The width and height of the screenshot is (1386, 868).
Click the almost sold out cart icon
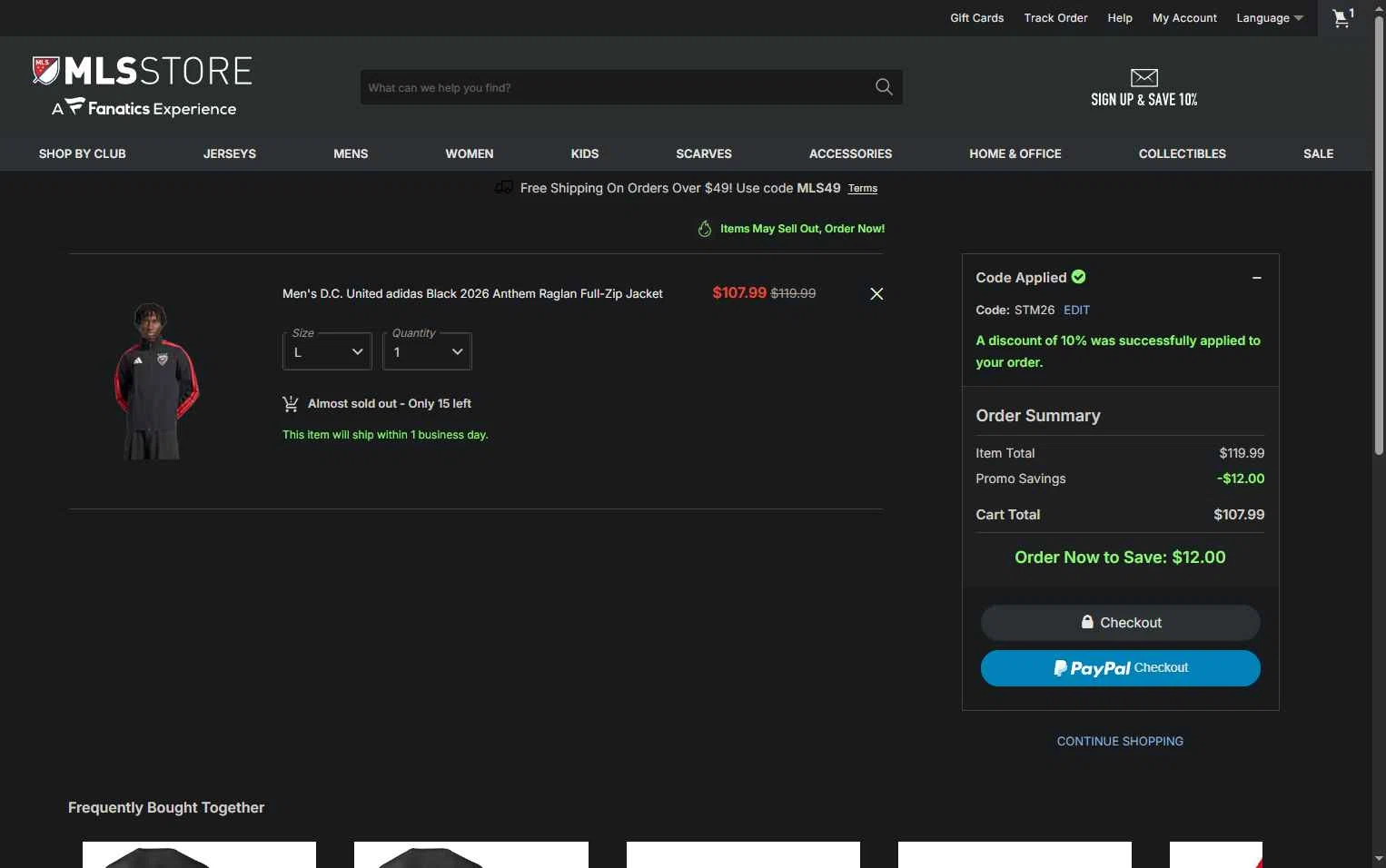(x=291, y=404)
